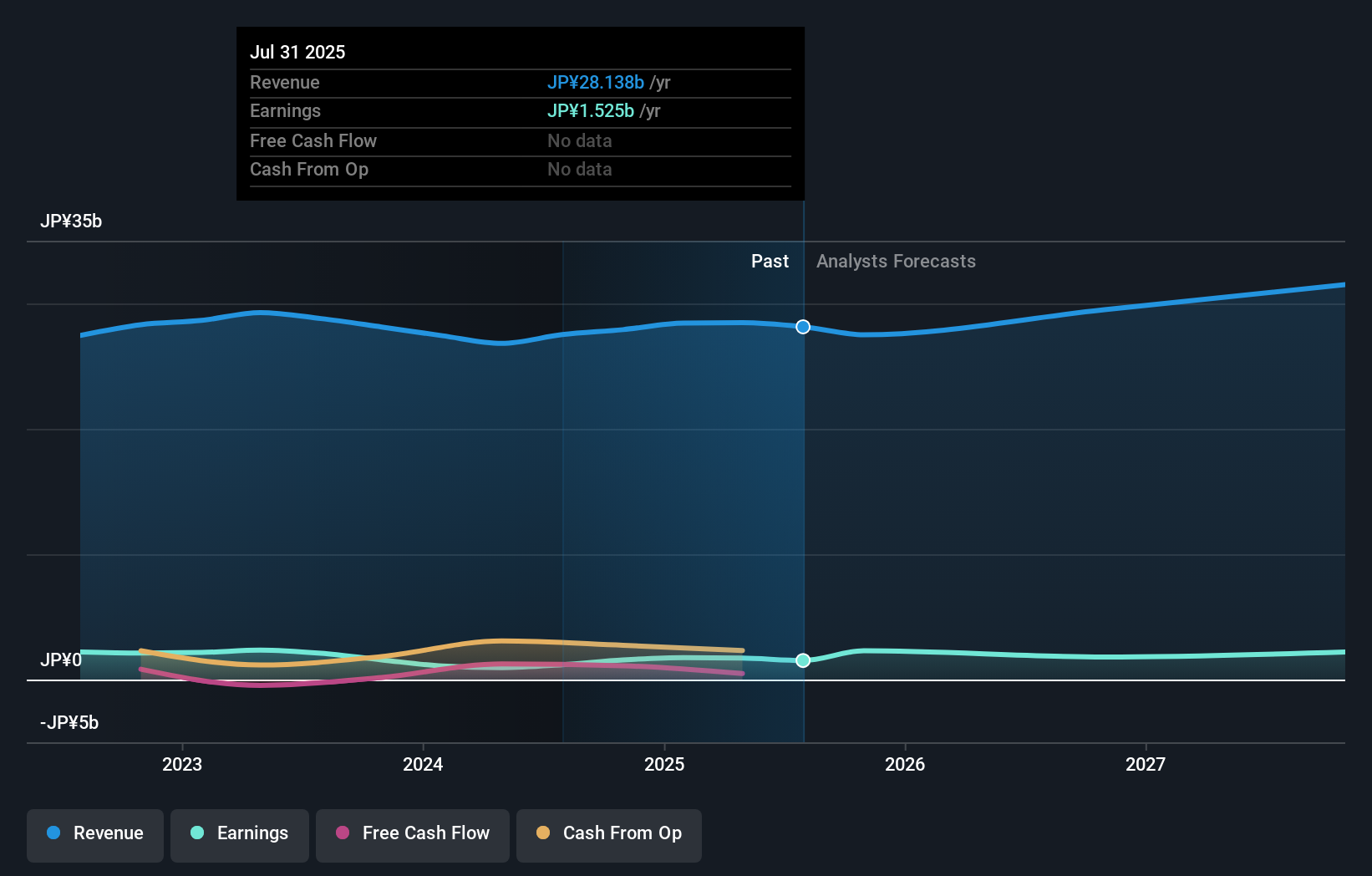The height and width of the screenshot is (876, 1372).
Task: Click the pink Free Cash Flow dot icon
Action: pos(342,833)
